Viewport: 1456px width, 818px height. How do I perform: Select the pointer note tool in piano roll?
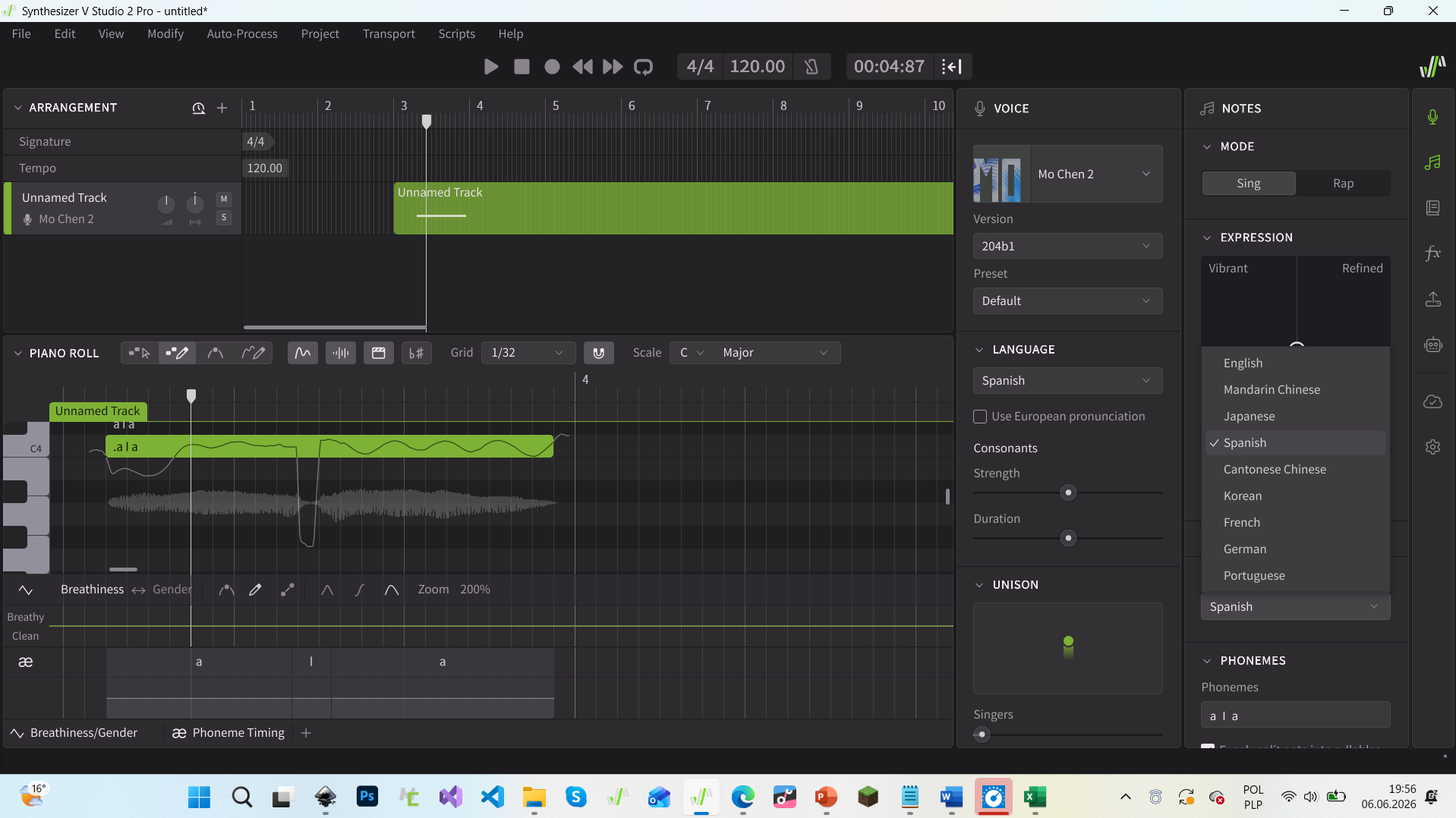139,353
